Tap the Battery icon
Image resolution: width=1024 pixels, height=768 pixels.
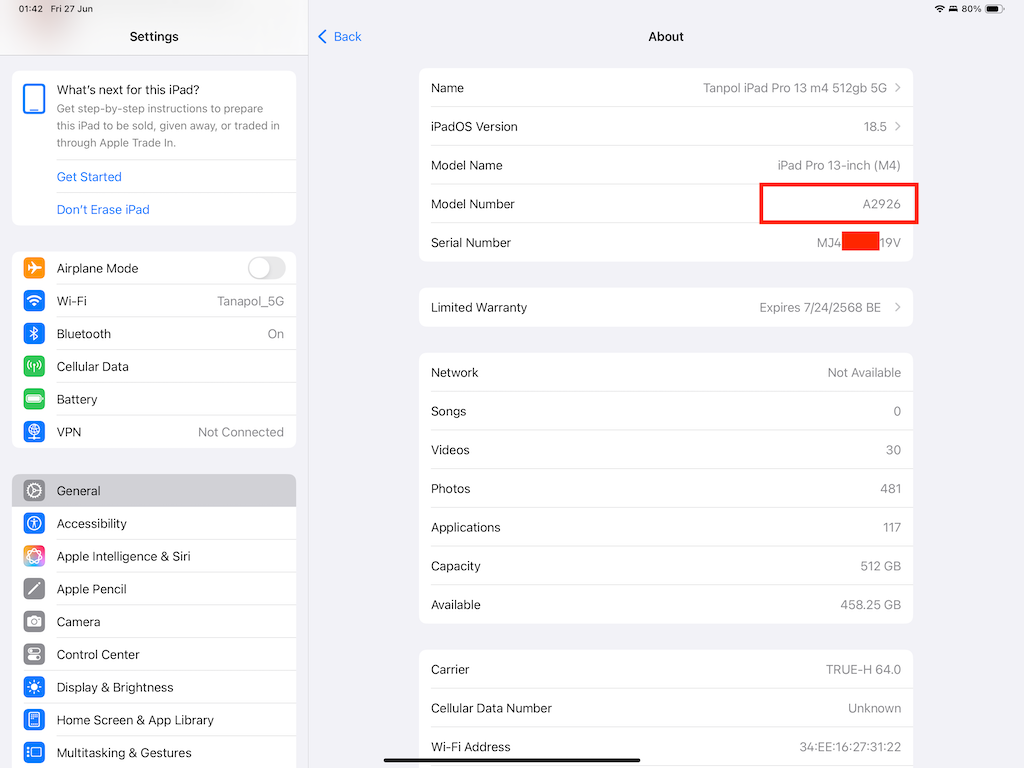(34, 398)
